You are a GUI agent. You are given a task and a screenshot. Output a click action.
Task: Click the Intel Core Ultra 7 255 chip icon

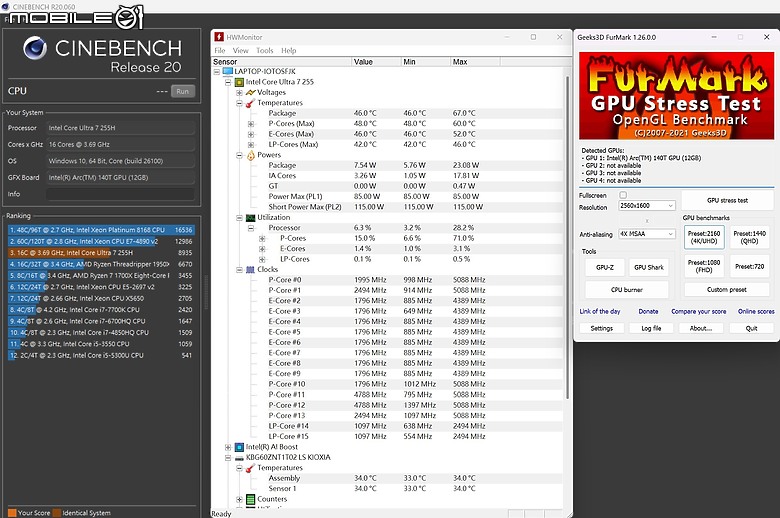point(239,82)
